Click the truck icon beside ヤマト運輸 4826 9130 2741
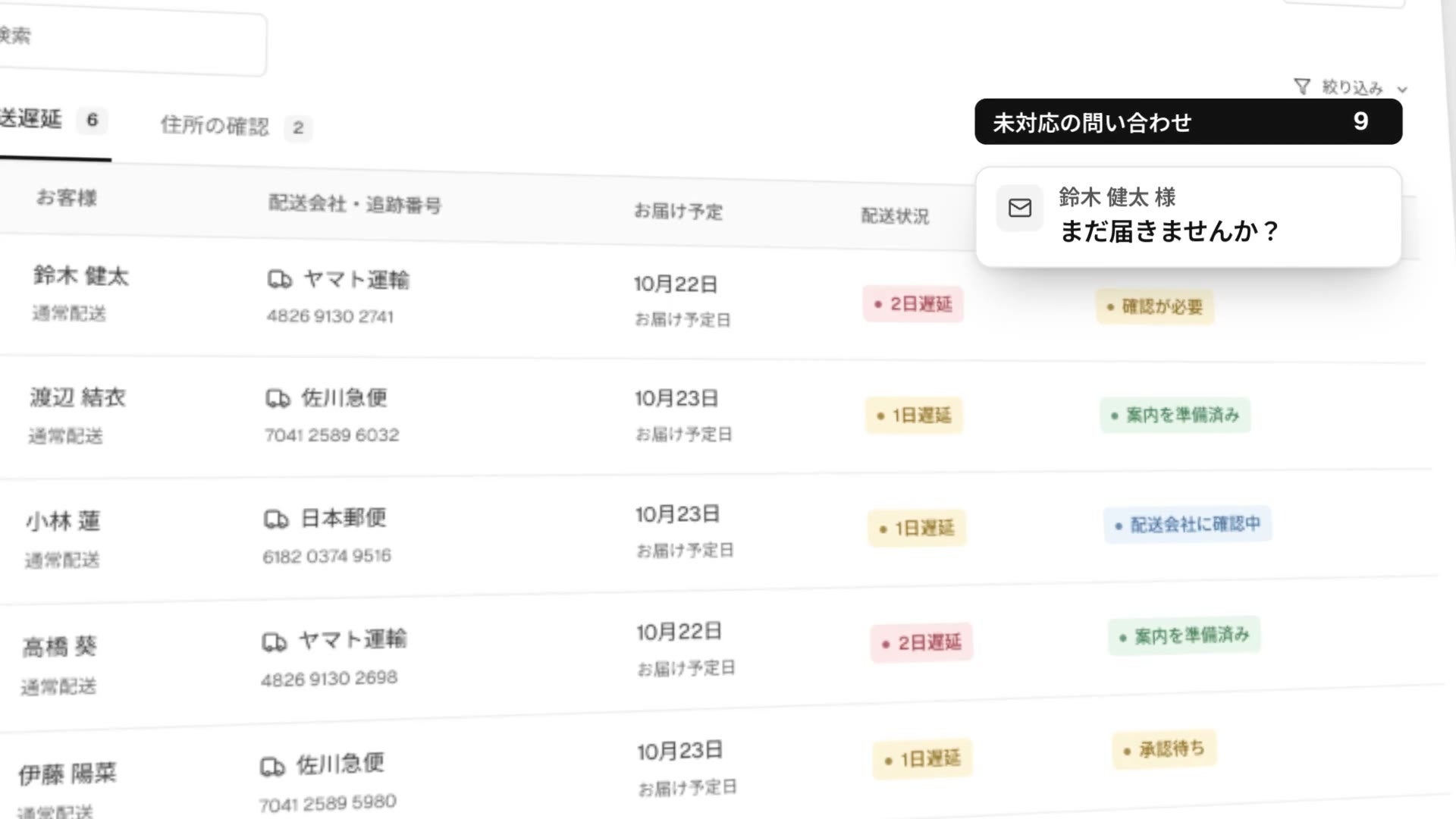Screen dimensions: 1456x819 point(280,279)
